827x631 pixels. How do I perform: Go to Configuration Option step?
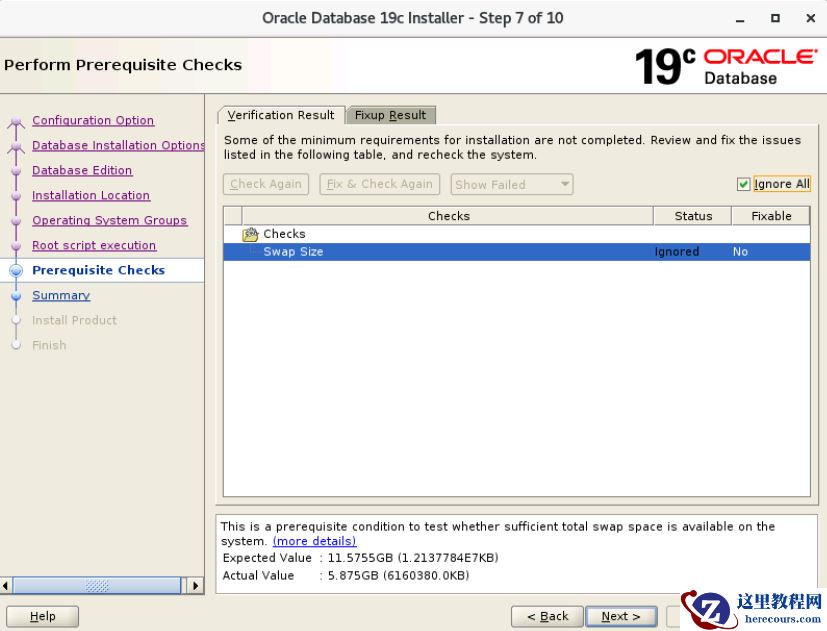(93, 120)
